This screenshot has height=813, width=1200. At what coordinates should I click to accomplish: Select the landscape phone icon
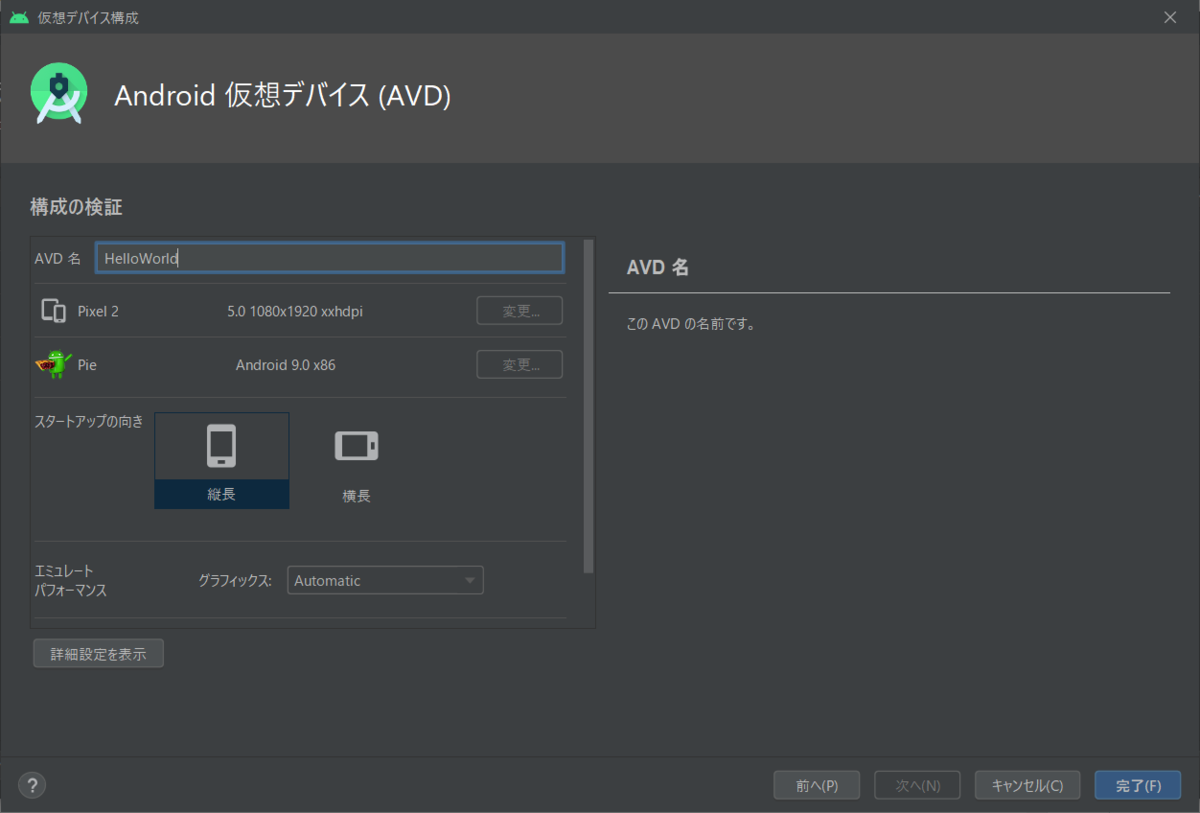coord(356,446)
